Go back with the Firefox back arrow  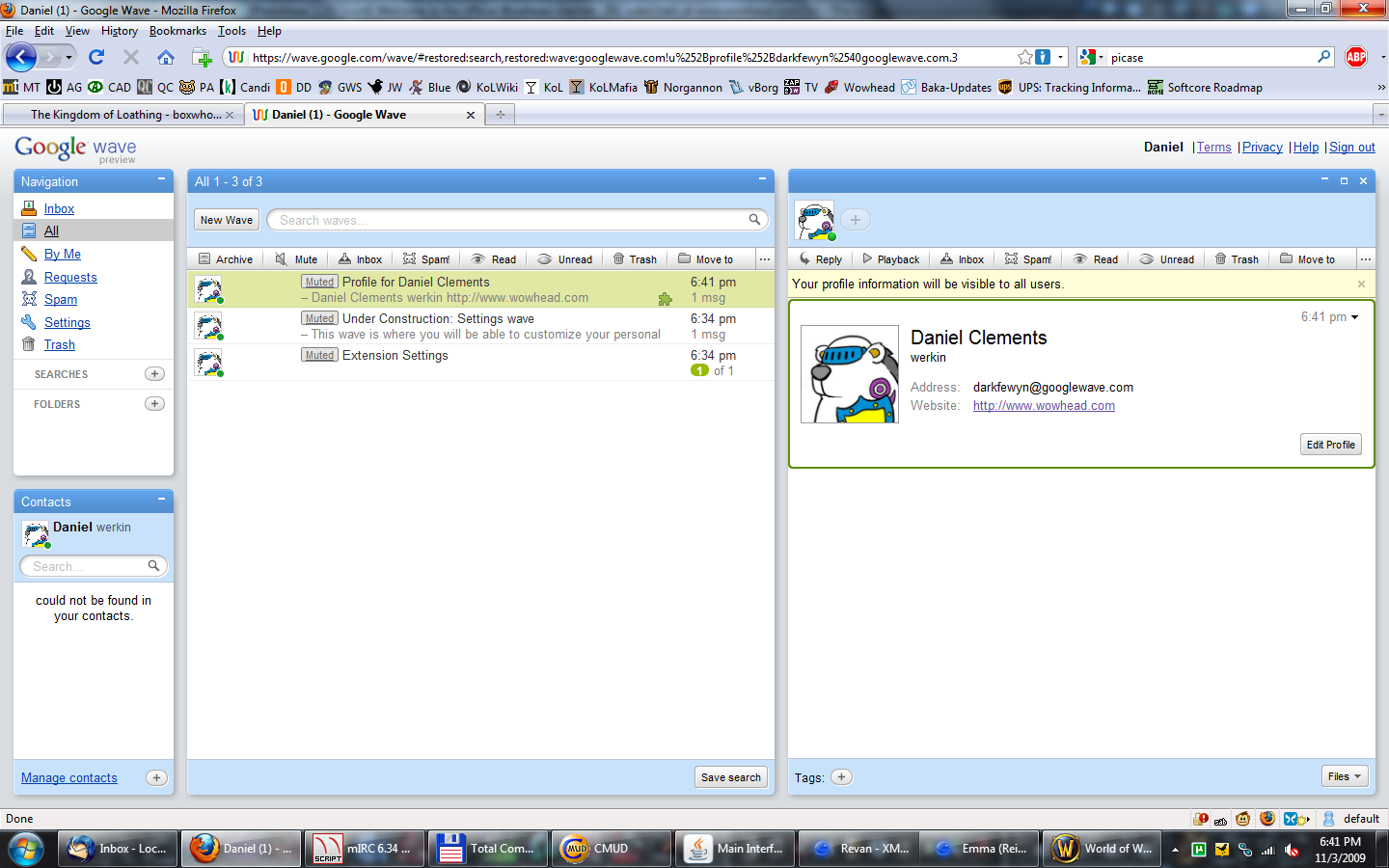[x=20, y=57]
